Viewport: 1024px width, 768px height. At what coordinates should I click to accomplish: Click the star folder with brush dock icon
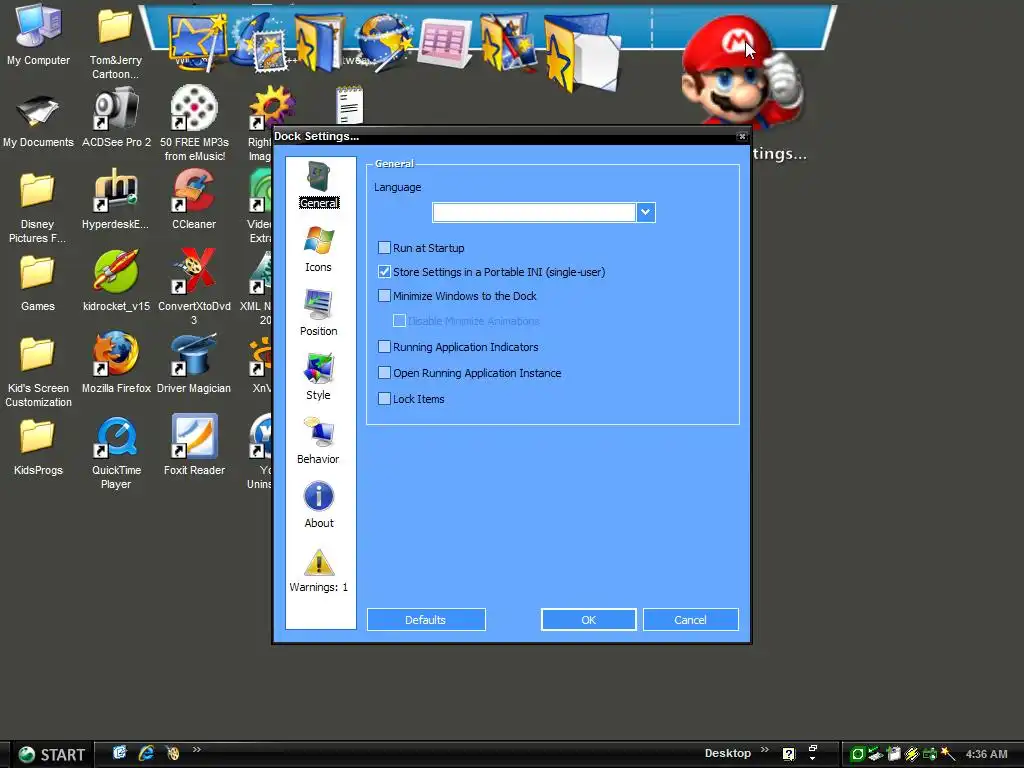coord(508,42)
